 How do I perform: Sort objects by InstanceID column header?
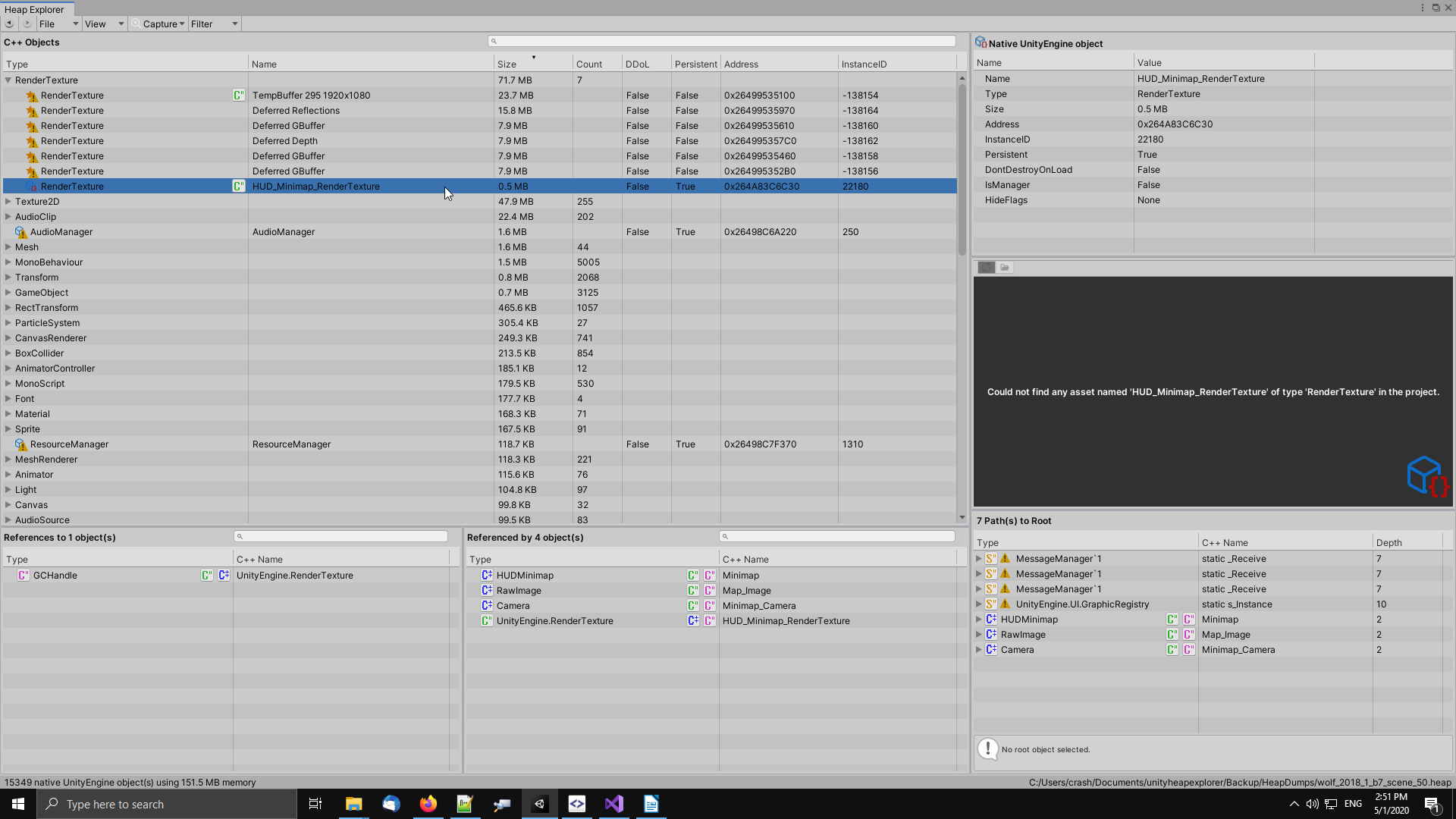pos(864,64)
